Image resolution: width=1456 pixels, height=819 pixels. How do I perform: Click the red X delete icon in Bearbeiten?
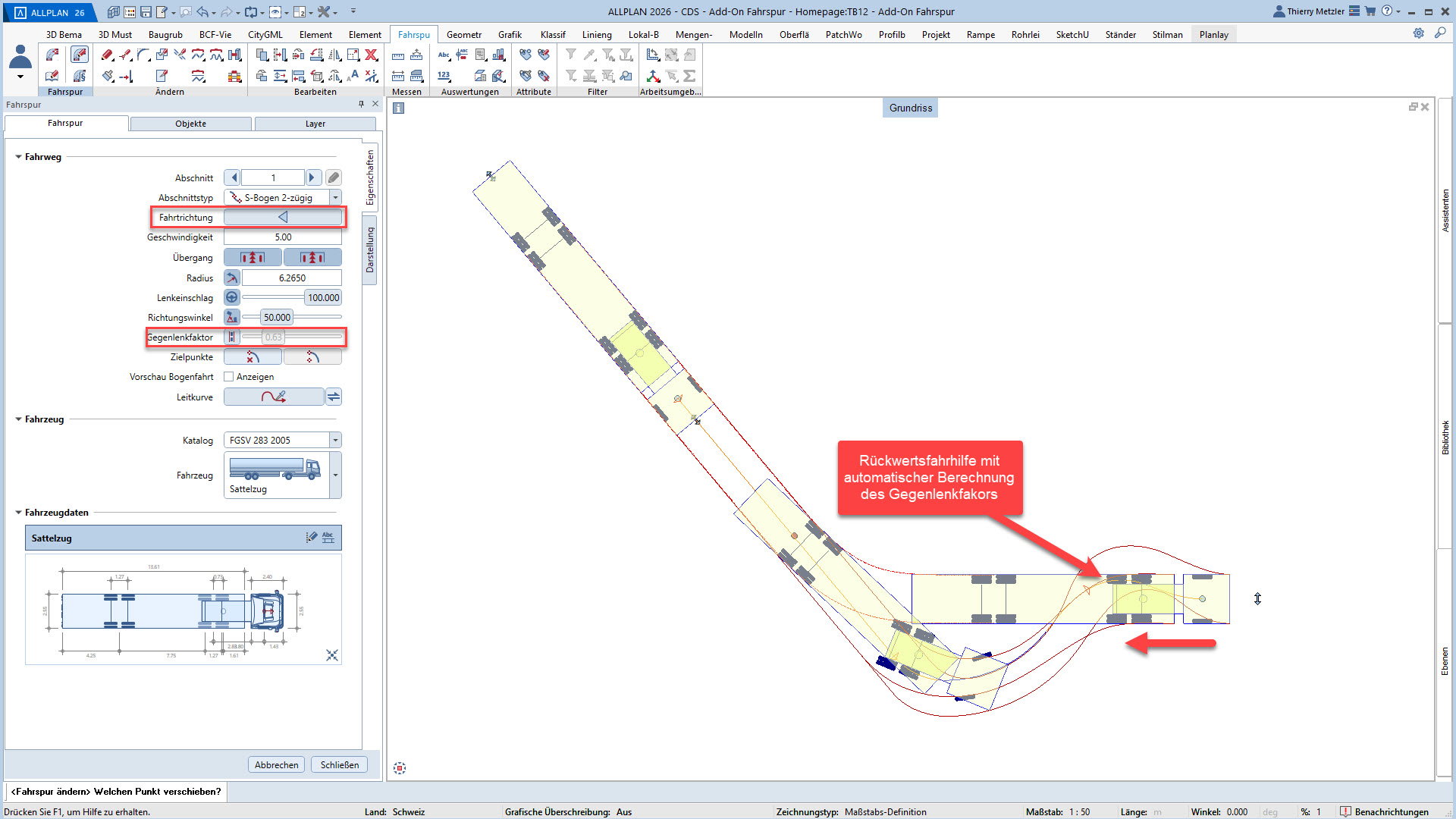coord(372,55)
